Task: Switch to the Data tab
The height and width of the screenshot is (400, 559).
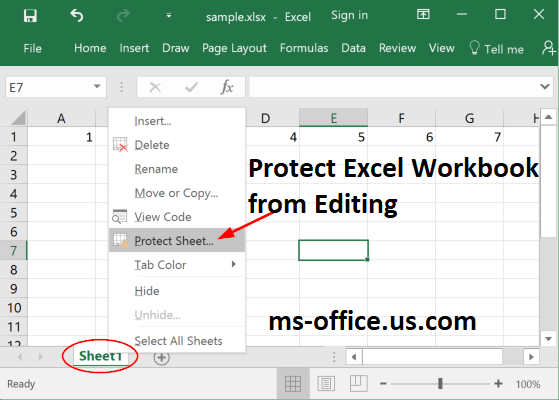Action: tap(353, 48)
